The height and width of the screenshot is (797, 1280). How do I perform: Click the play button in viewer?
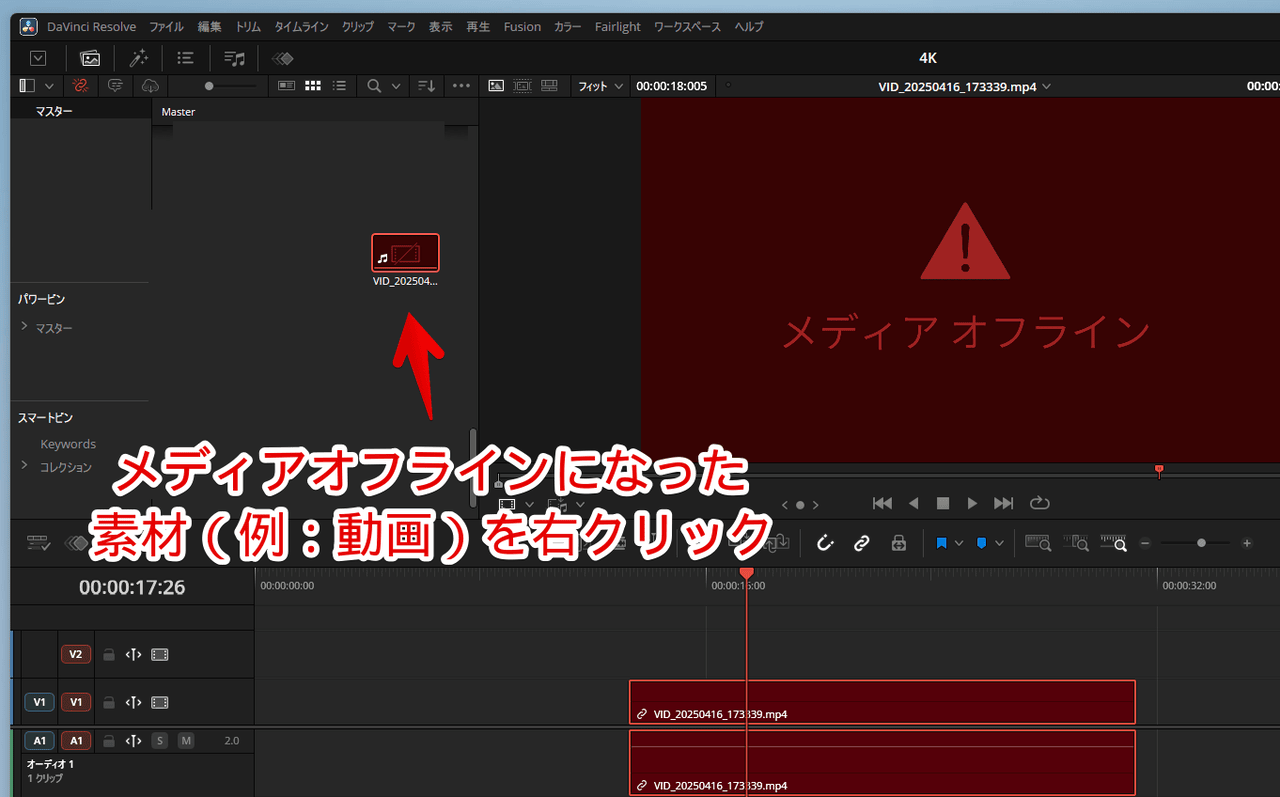point(972,503)
